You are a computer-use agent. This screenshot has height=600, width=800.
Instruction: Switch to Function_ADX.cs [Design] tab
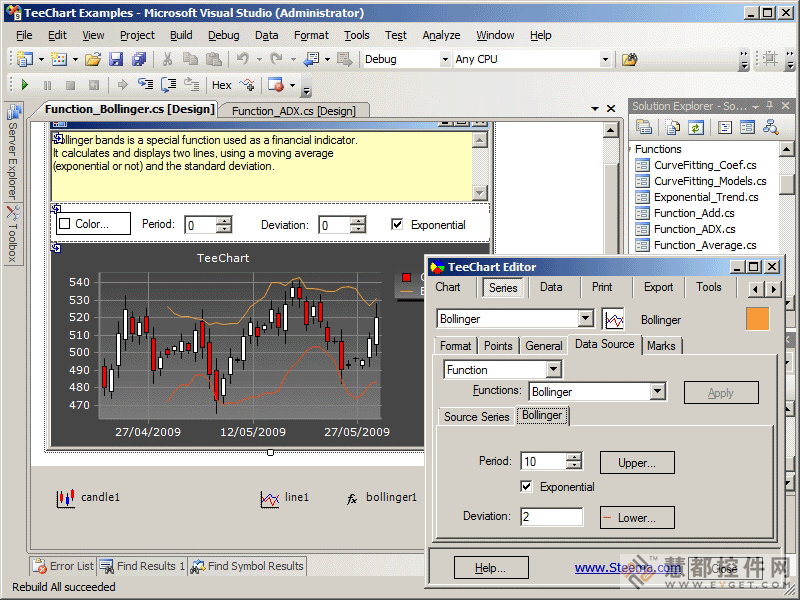click(294, 111)
